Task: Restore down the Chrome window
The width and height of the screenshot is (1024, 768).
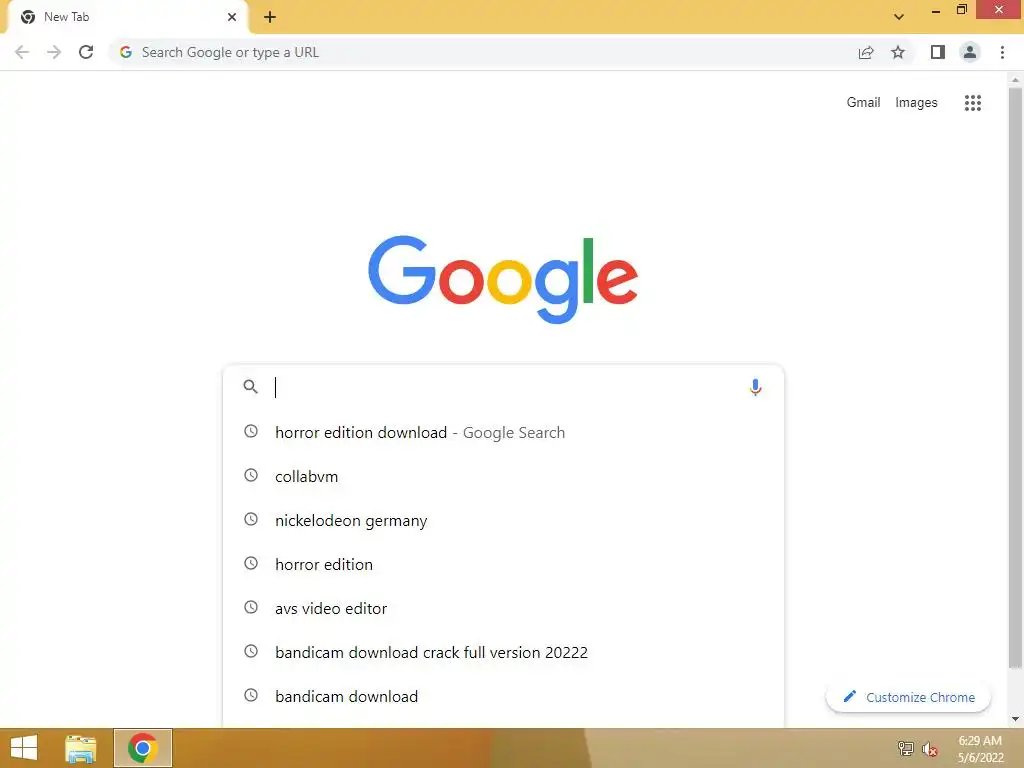Action: pyautogui.click(x=962, y=10)
